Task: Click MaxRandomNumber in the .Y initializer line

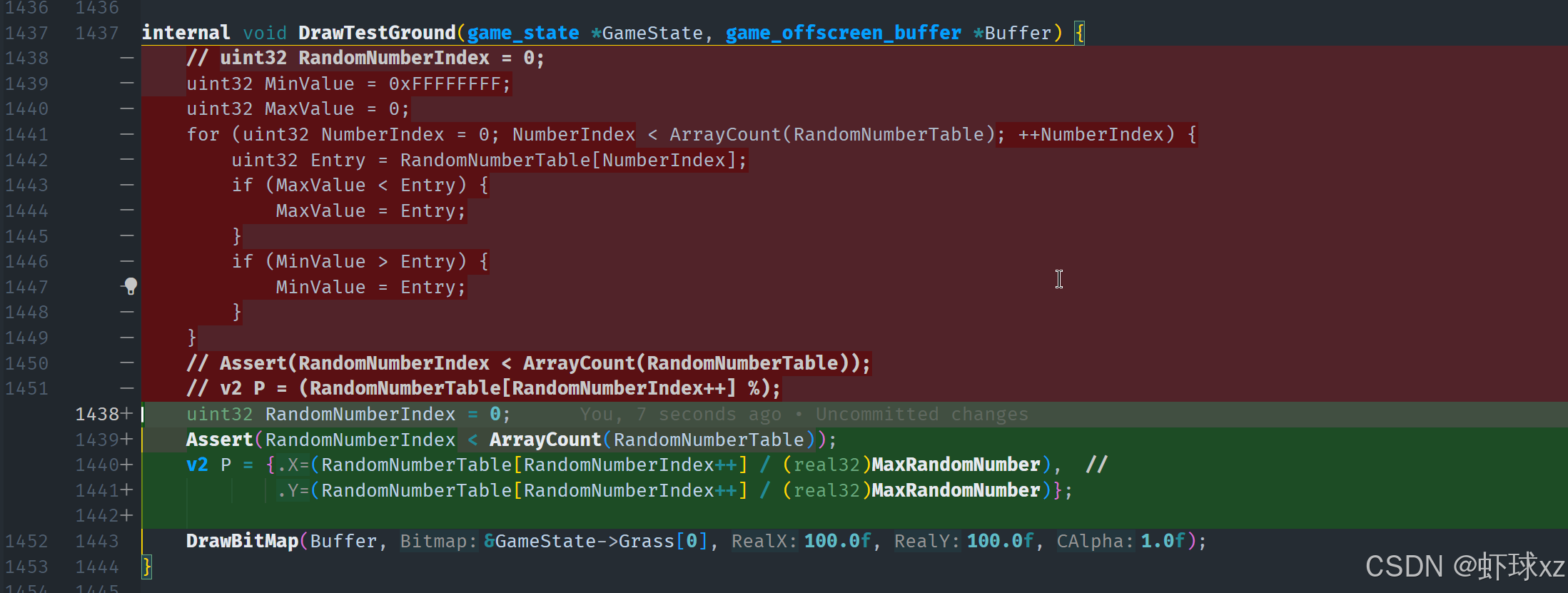Action: [x=956, y=490]
